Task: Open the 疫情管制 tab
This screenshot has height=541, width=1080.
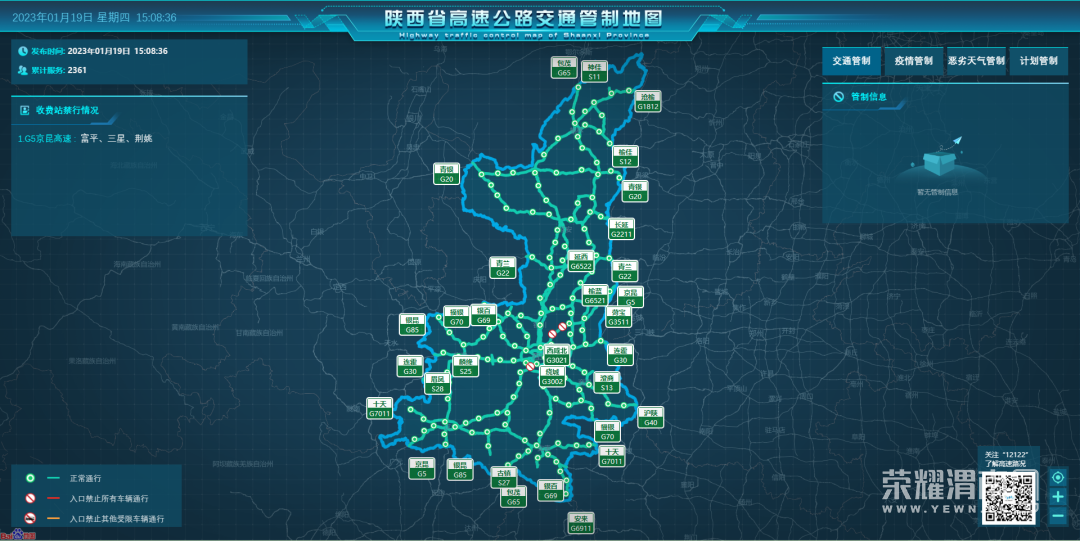Action: (913, 61)
